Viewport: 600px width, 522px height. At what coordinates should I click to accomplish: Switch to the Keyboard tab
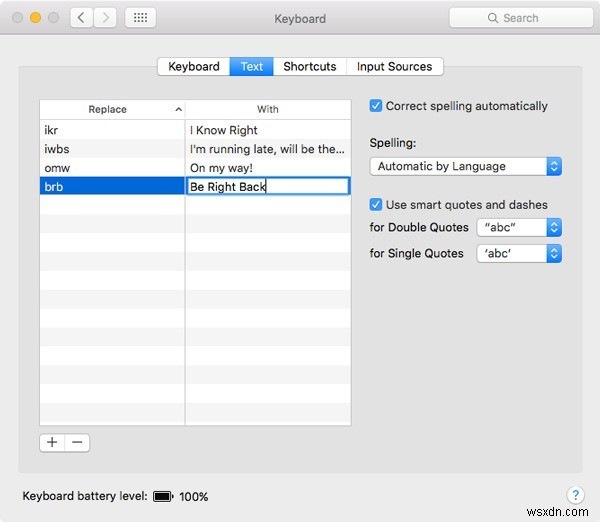[194, 67]
